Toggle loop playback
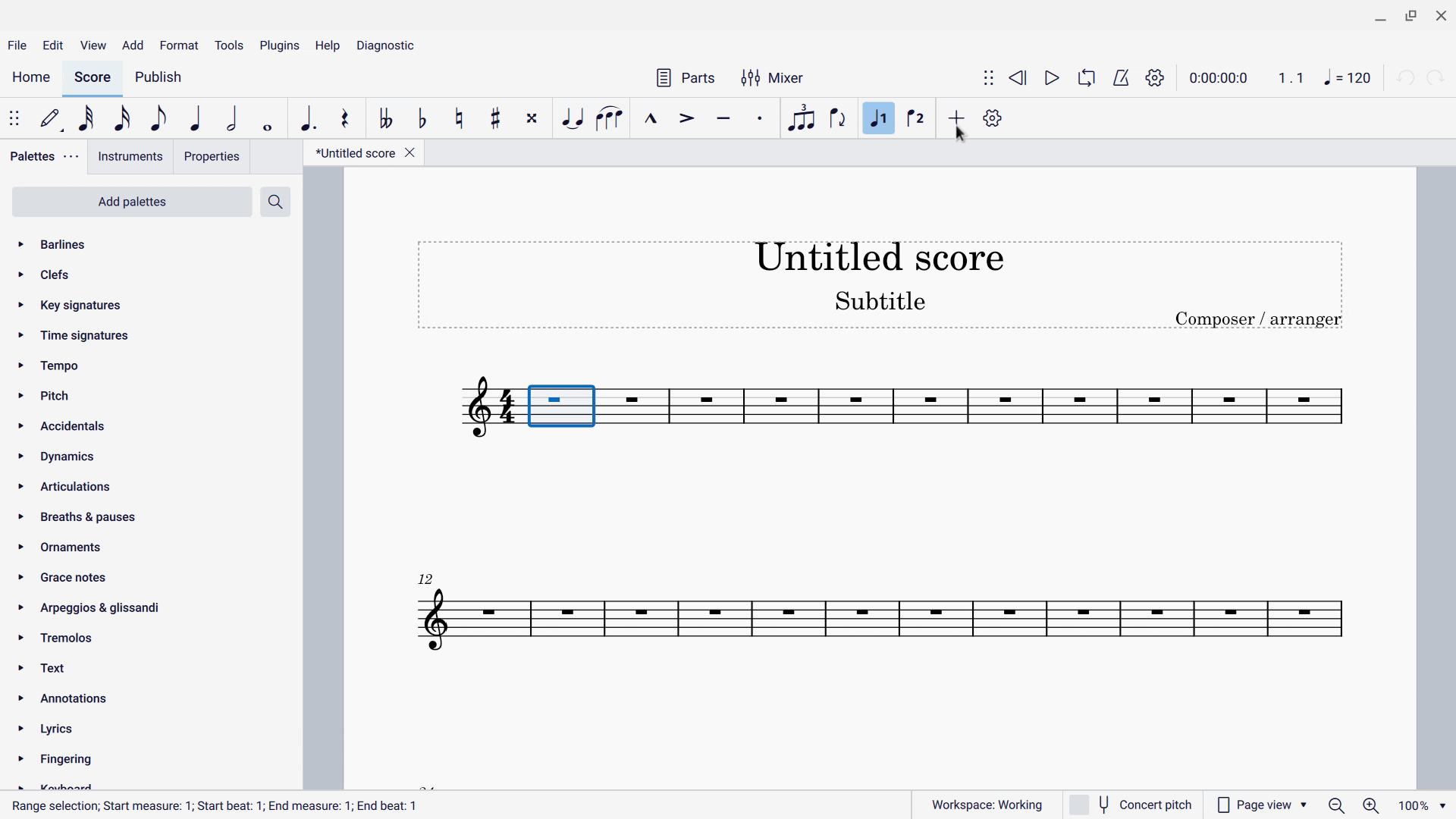This screenshot has height=819, width=1456. (x=1087, y=78)
